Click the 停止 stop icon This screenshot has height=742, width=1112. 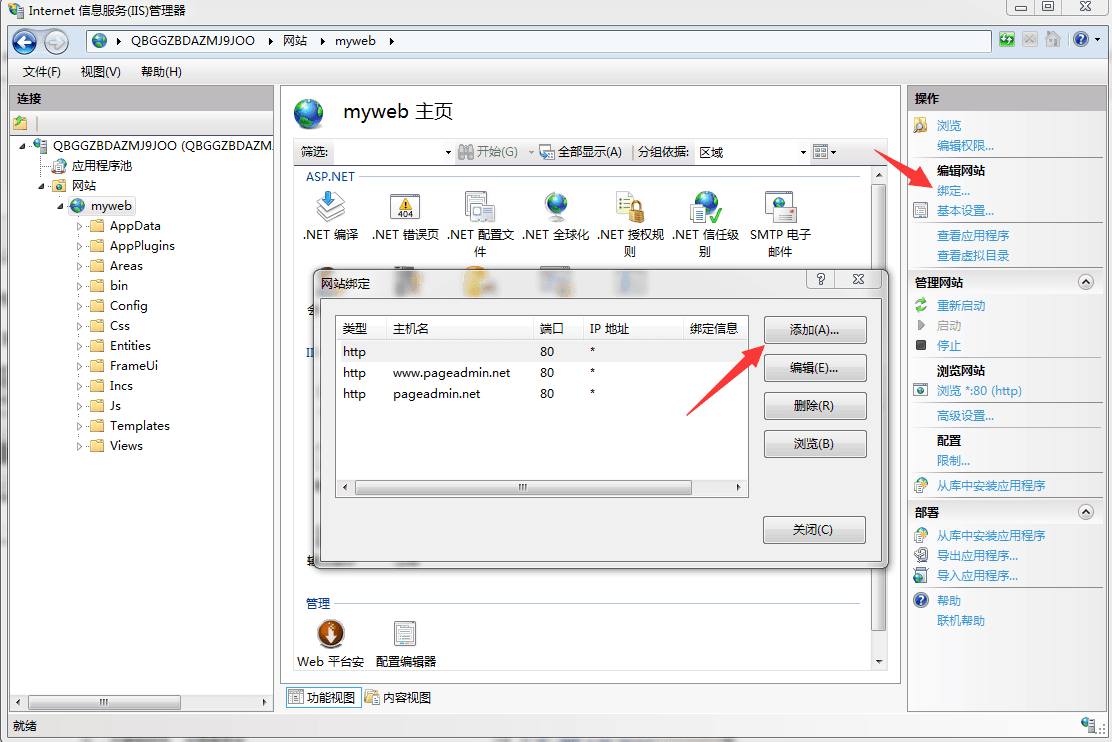[x=922, y=347]
